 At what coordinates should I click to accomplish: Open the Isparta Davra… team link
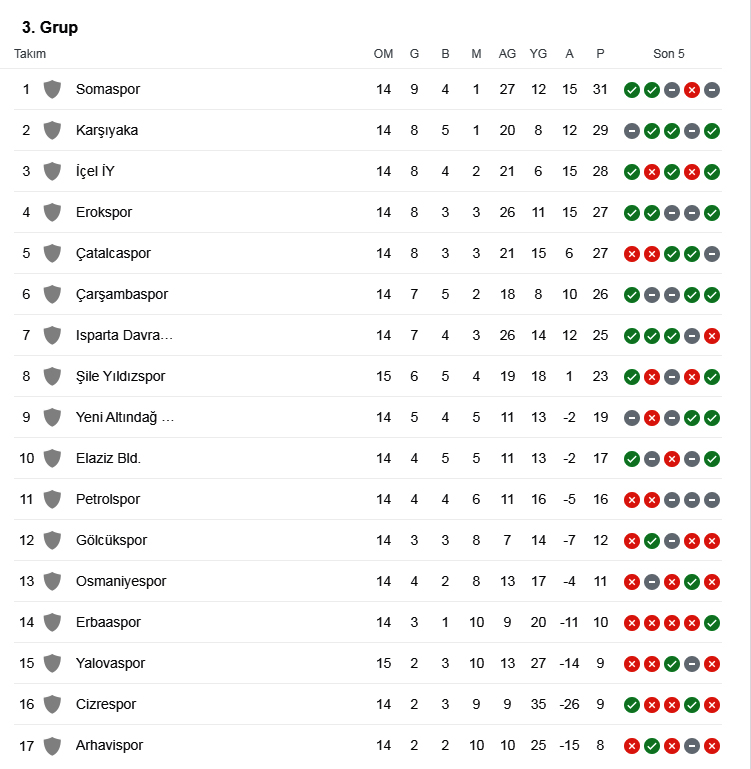click(124, 335)
